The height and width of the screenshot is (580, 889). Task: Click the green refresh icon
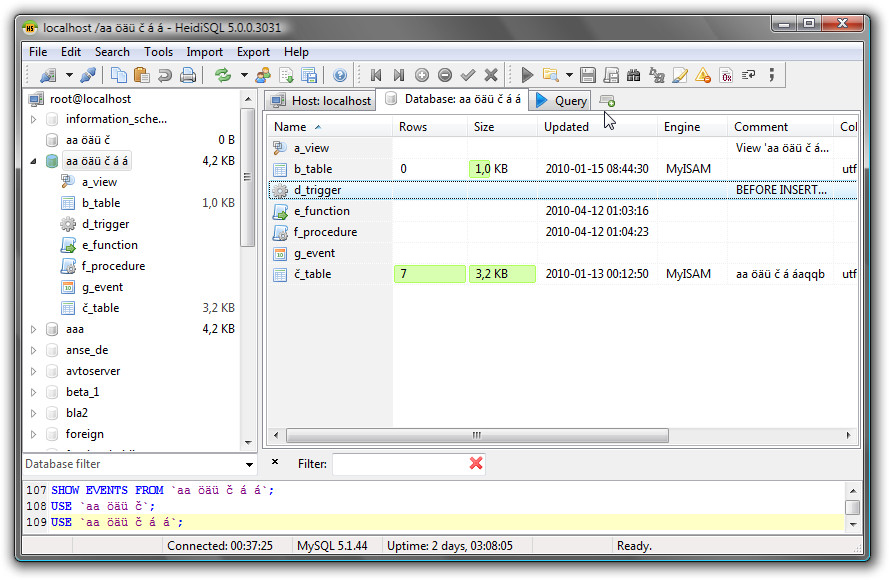pyautogui.click(x=223, y=75)
